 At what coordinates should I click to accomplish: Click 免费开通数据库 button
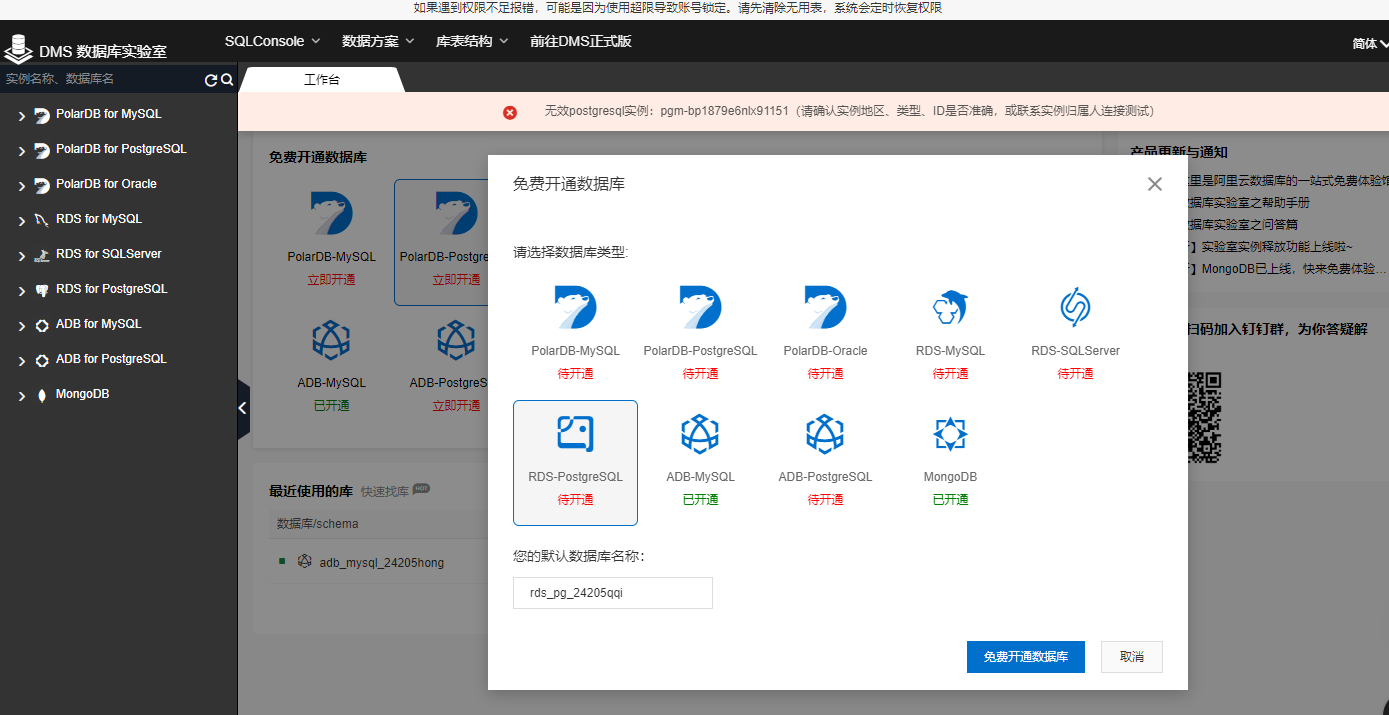[1026, 657]
